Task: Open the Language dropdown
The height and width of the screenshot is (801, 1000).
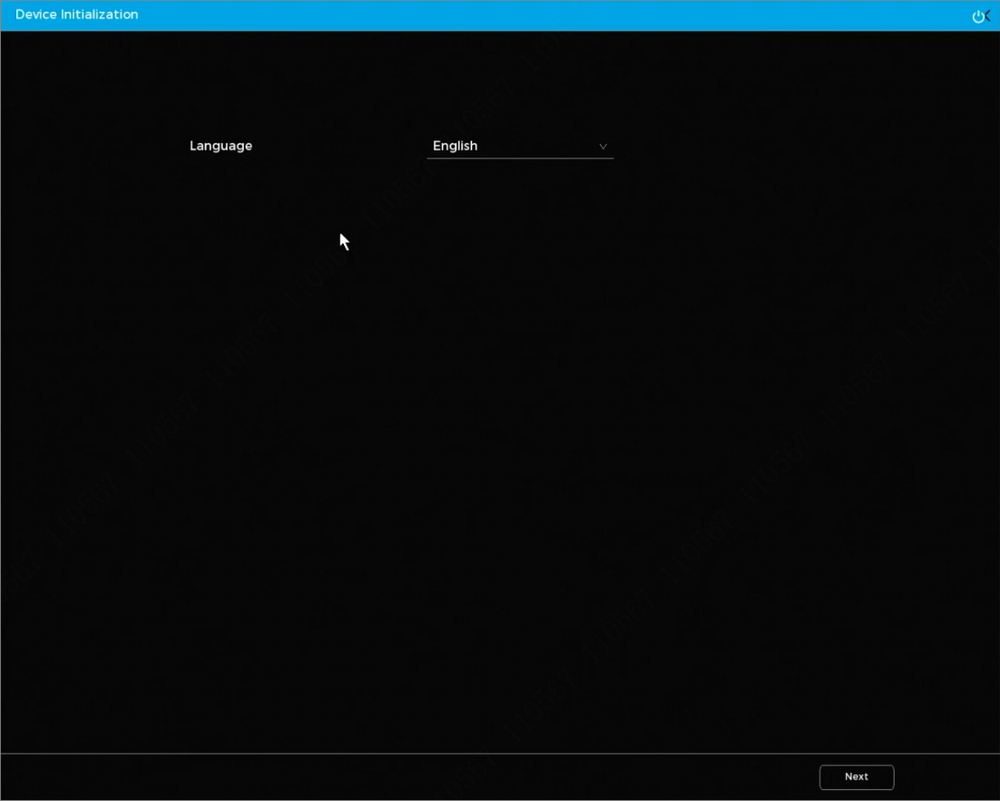Action: click(x=520, y=146)
